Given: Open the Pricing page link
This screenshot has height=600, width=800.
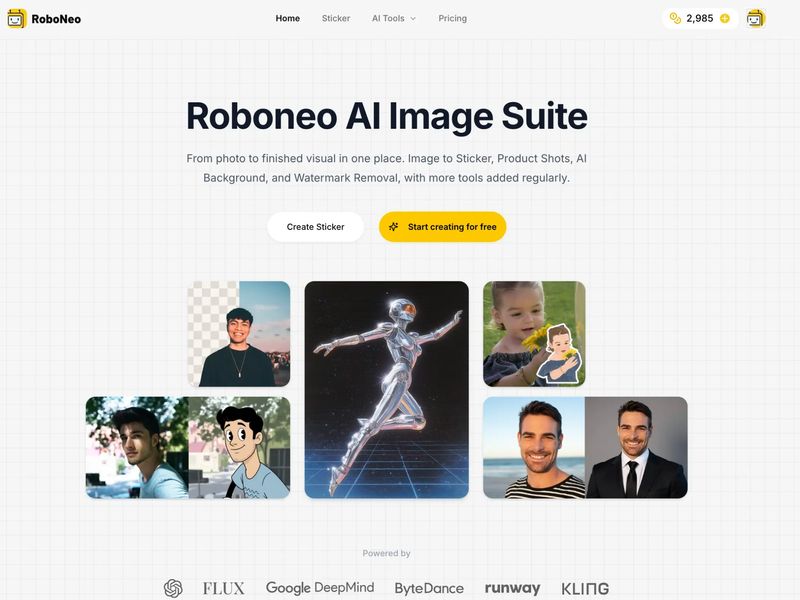Looking at the screenshot, I should click(452, 18).
